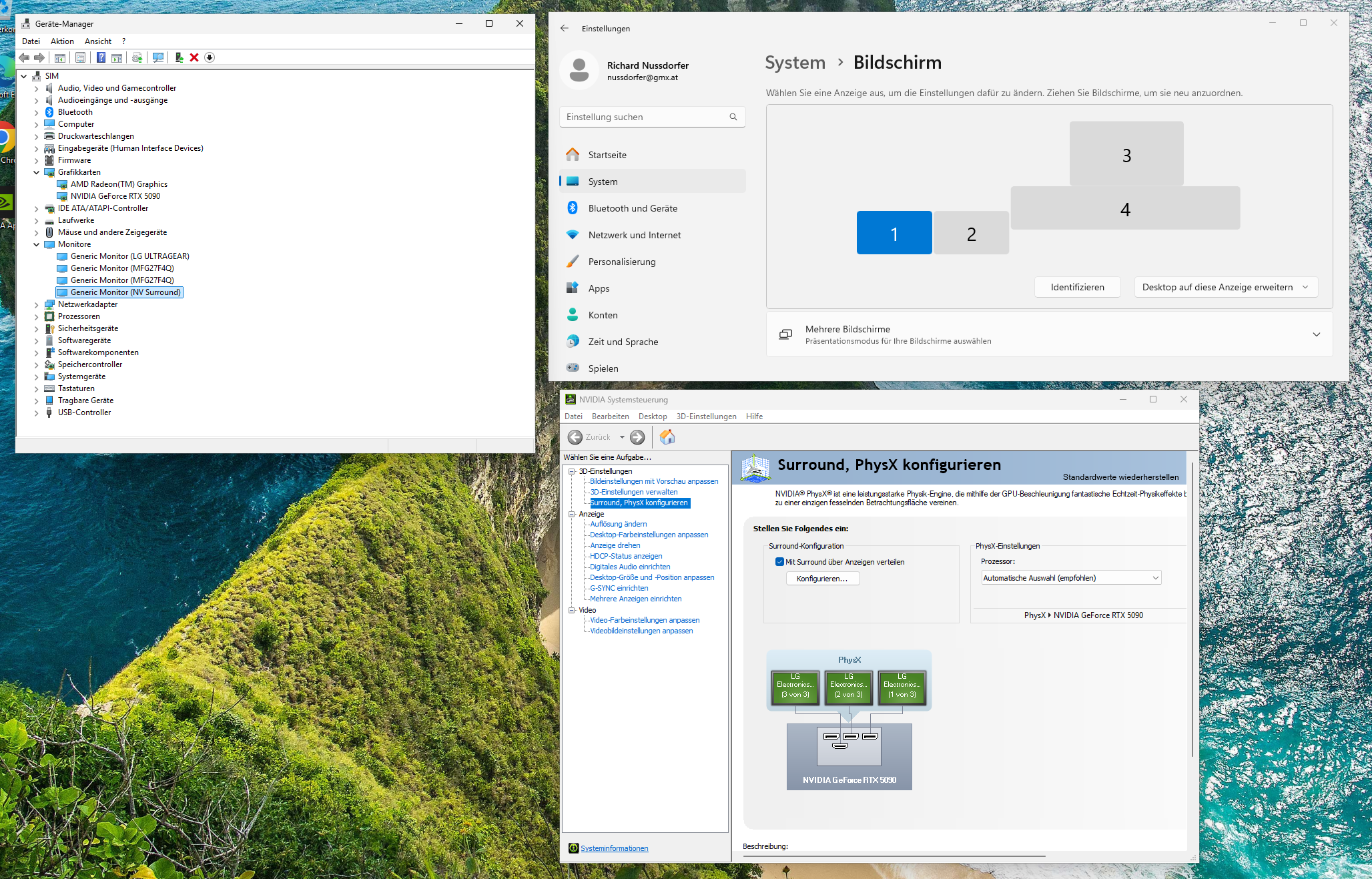Viewport: 1372px width, 879px height.
Task: Collapse the Monitore tree node
Action: 37,244
